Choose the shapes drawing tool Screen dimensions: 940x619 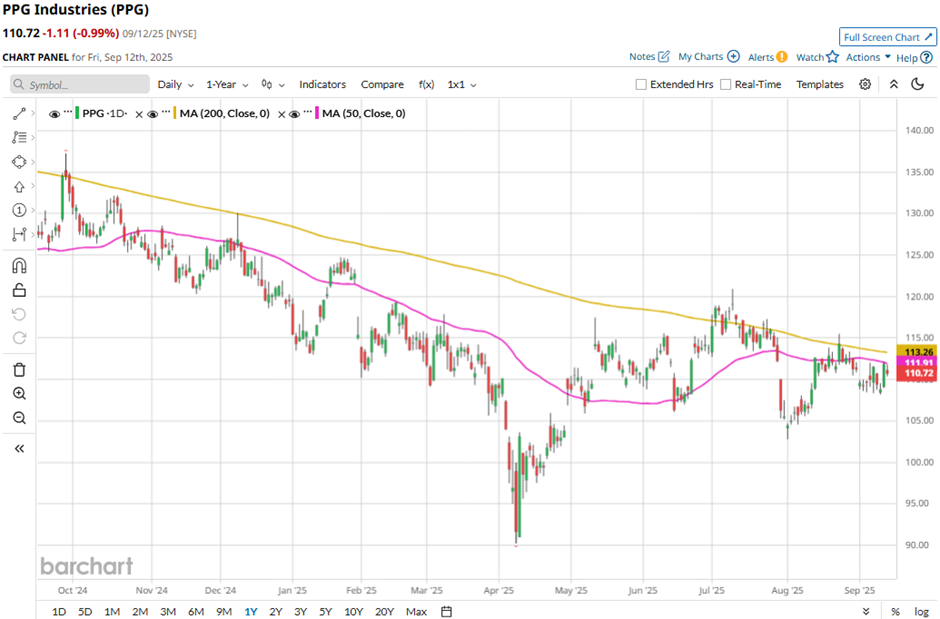coord(19,162)
